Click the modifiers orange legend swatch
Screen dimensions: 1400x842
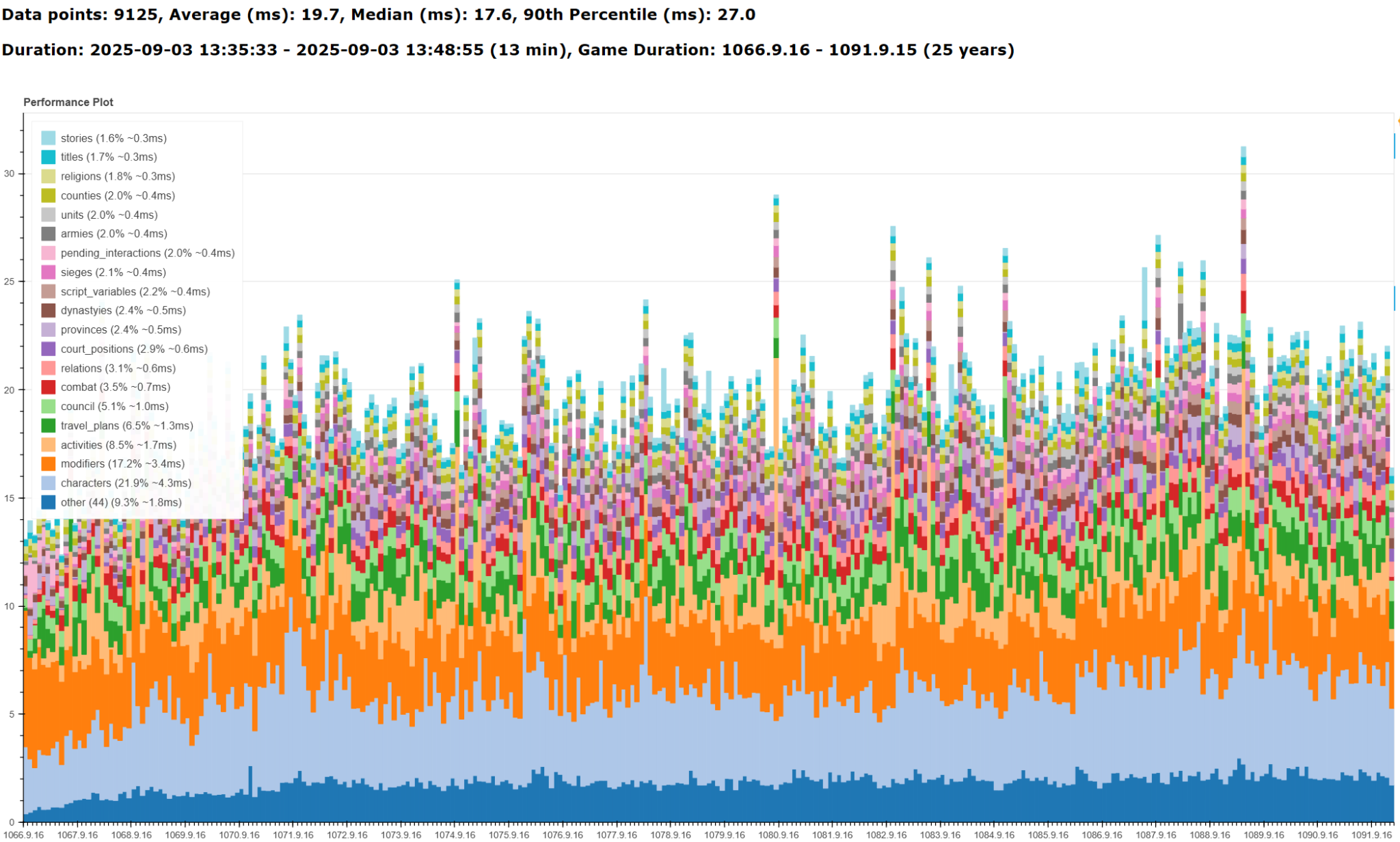coord(48,464)
